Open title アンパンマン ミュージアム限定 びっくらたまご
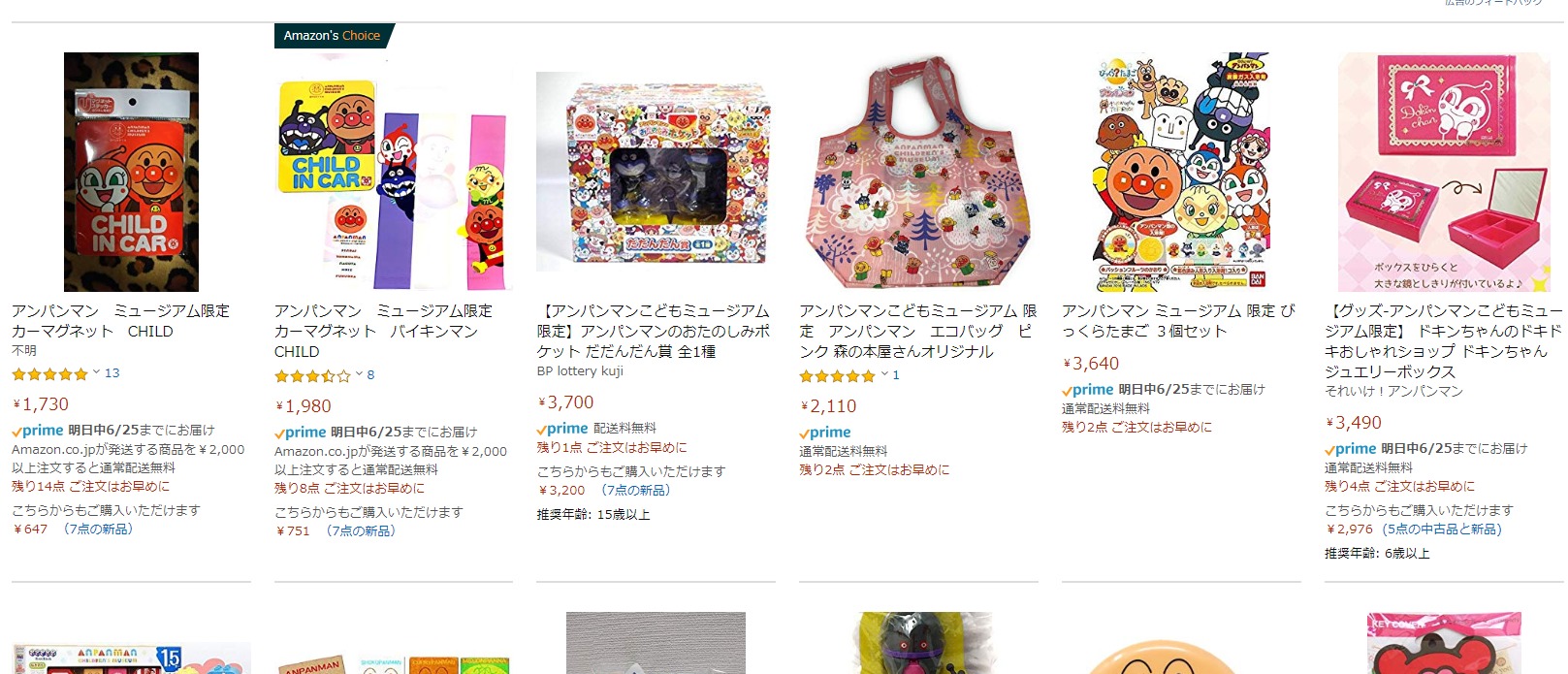This screenshot has height=674, width=1568. click(1178, 321)
